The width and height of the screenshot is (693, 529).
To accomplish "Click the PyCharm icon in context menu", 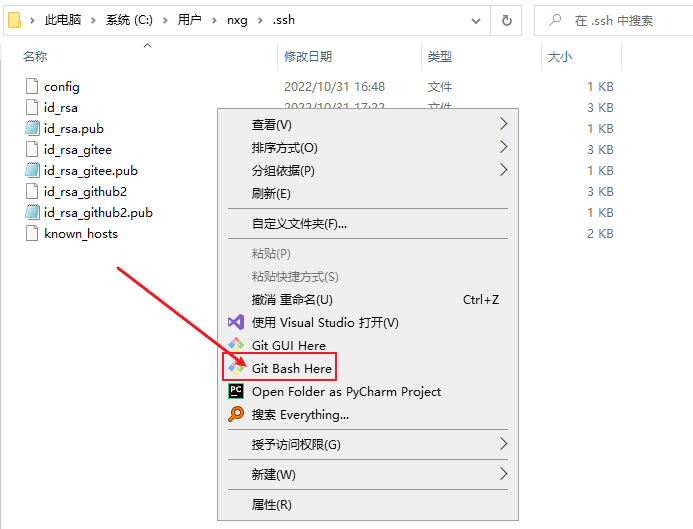I will [236, 391].
